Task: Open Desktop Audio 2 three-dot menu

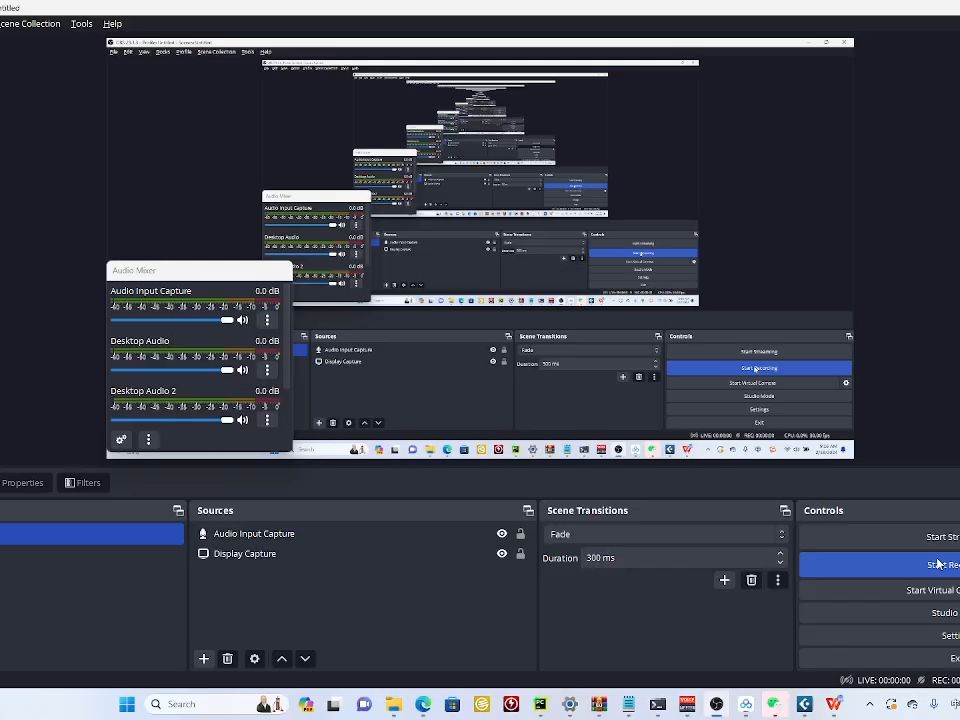Action: click(x=267, y=420)
